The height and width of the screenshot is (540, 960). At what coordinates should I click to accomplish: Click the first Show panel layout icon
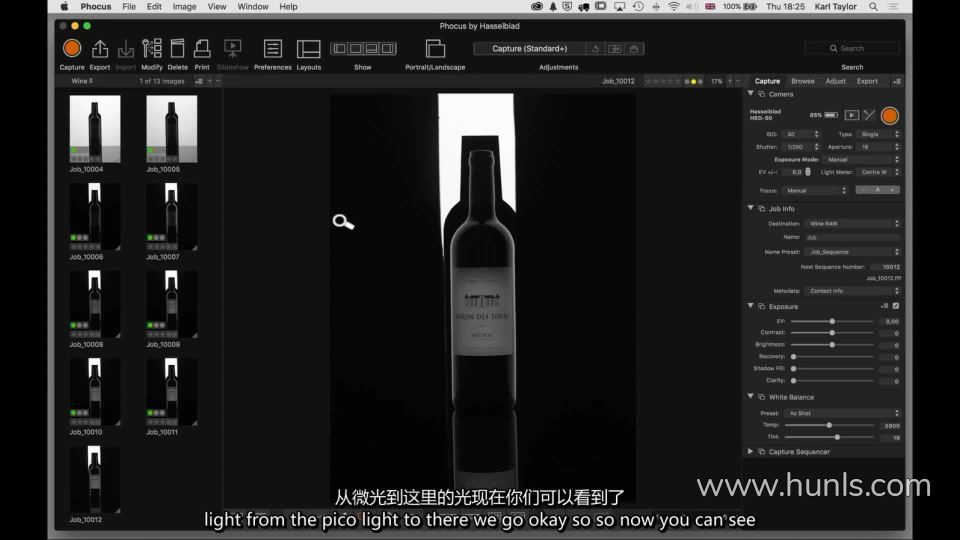point(340,48)
